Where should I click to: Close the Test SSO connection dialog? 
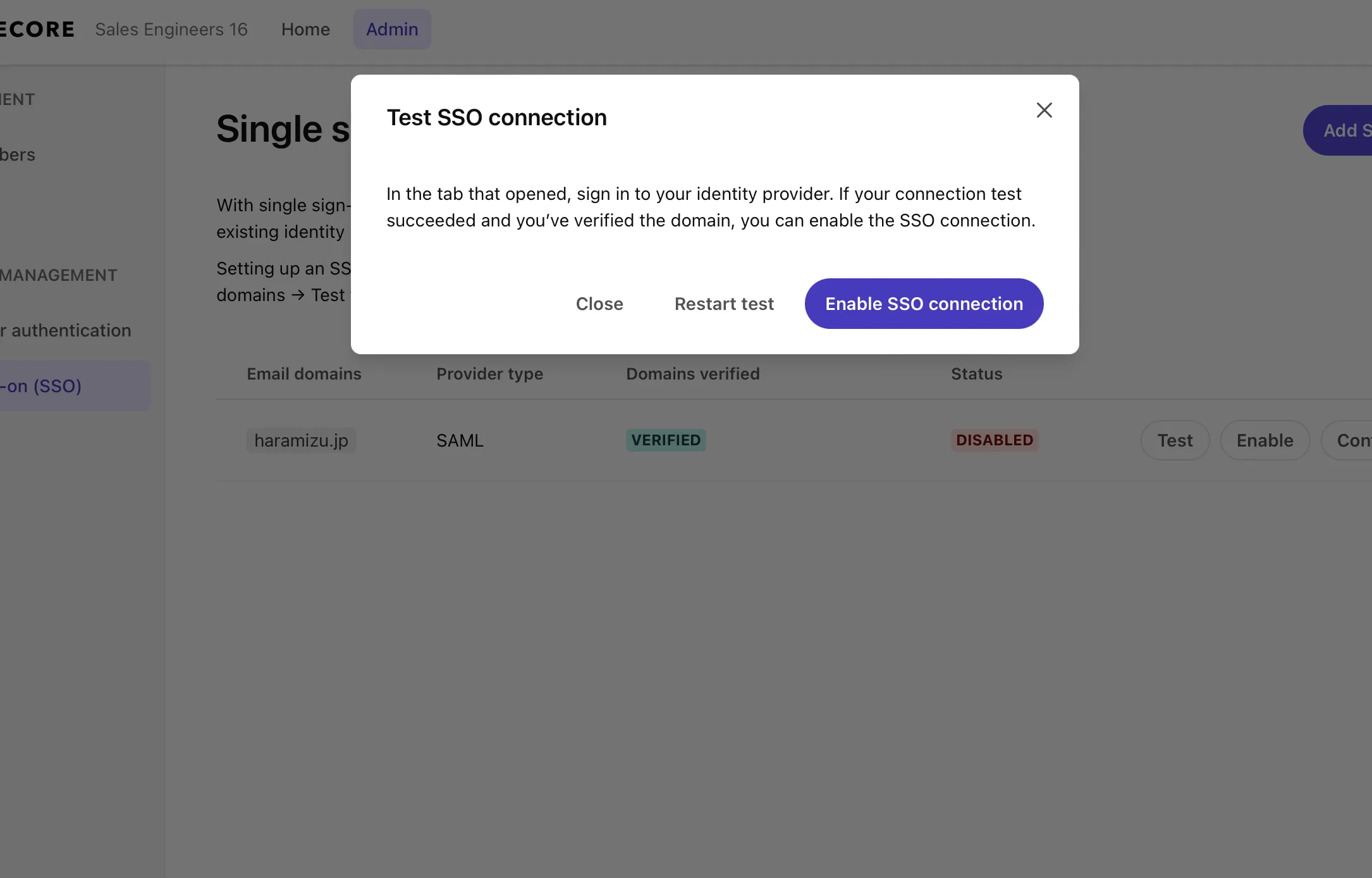click(1044, 109)
